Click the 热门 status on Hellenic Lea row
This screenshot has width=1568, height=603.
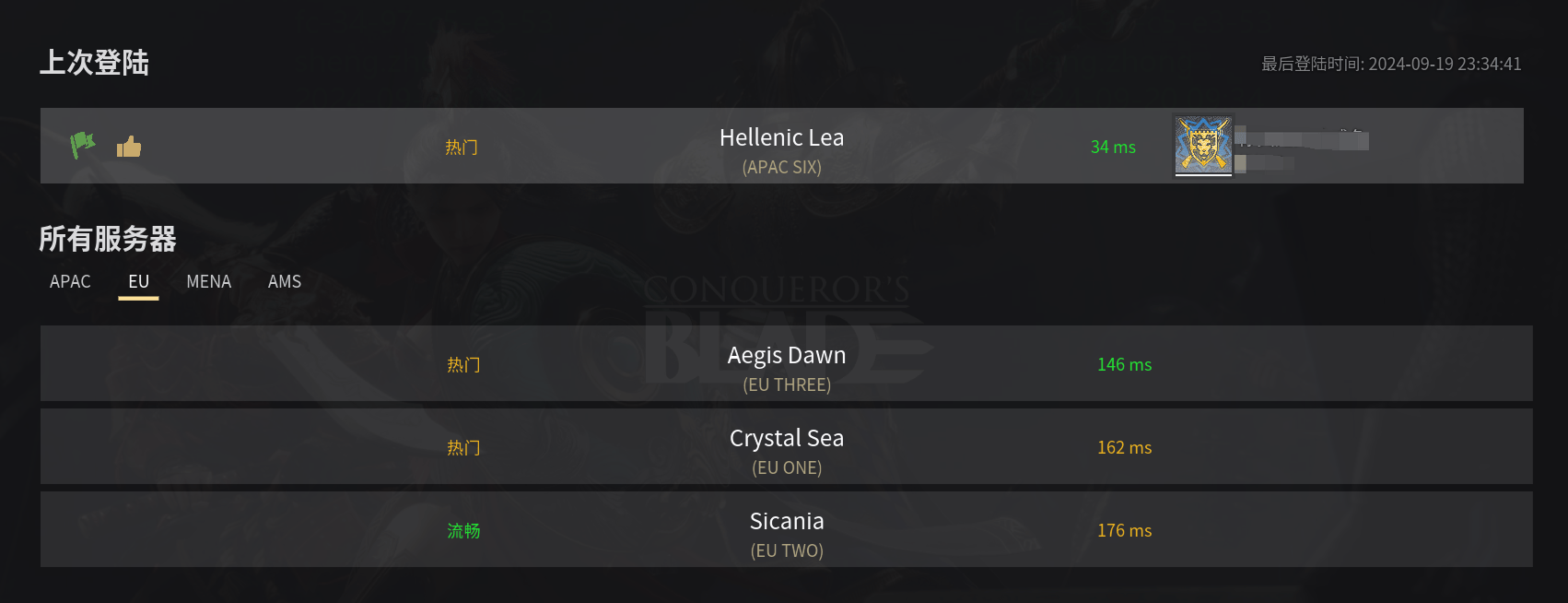462,147
